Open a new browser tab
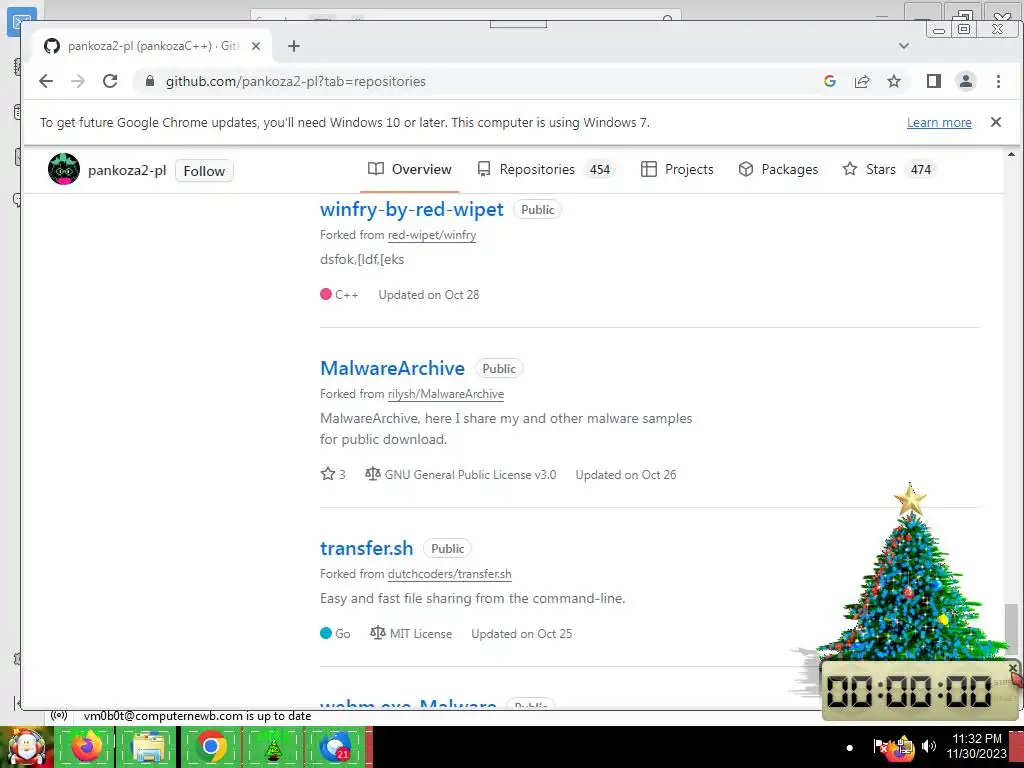 pyautogui.click(x=294, y=46)
